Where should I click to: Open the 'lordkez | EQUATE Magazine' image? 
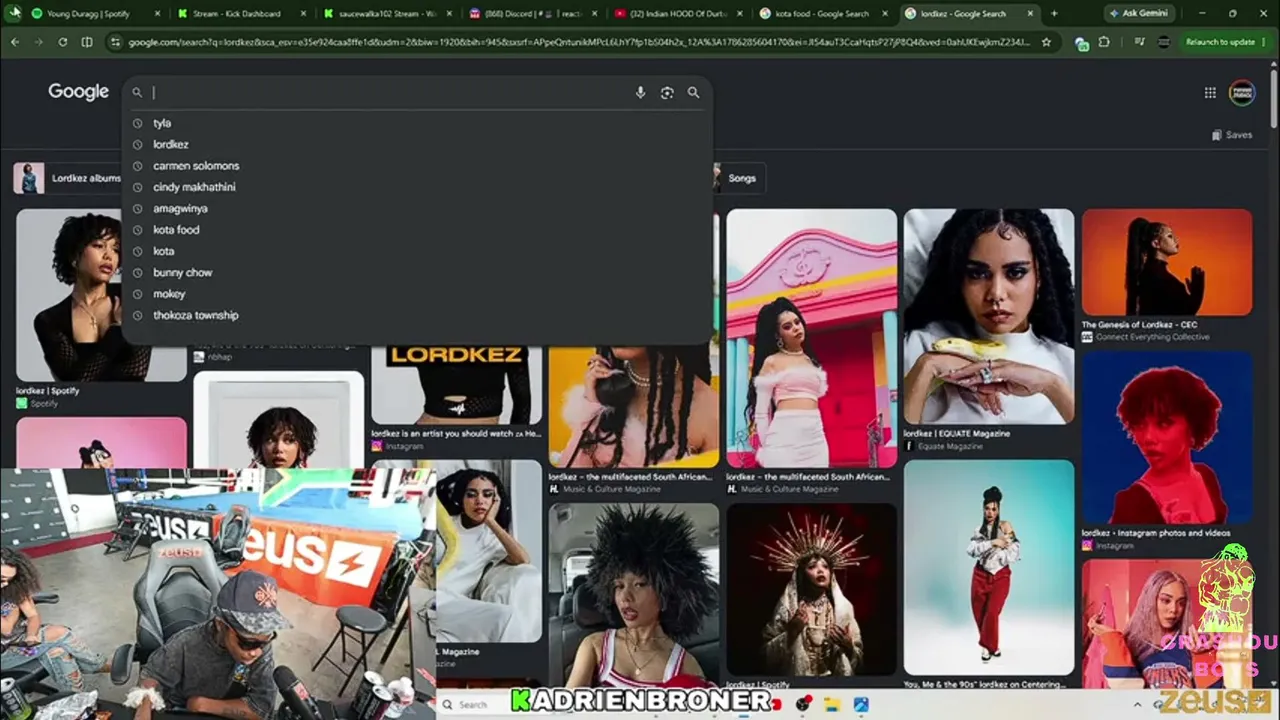(989, 316)
